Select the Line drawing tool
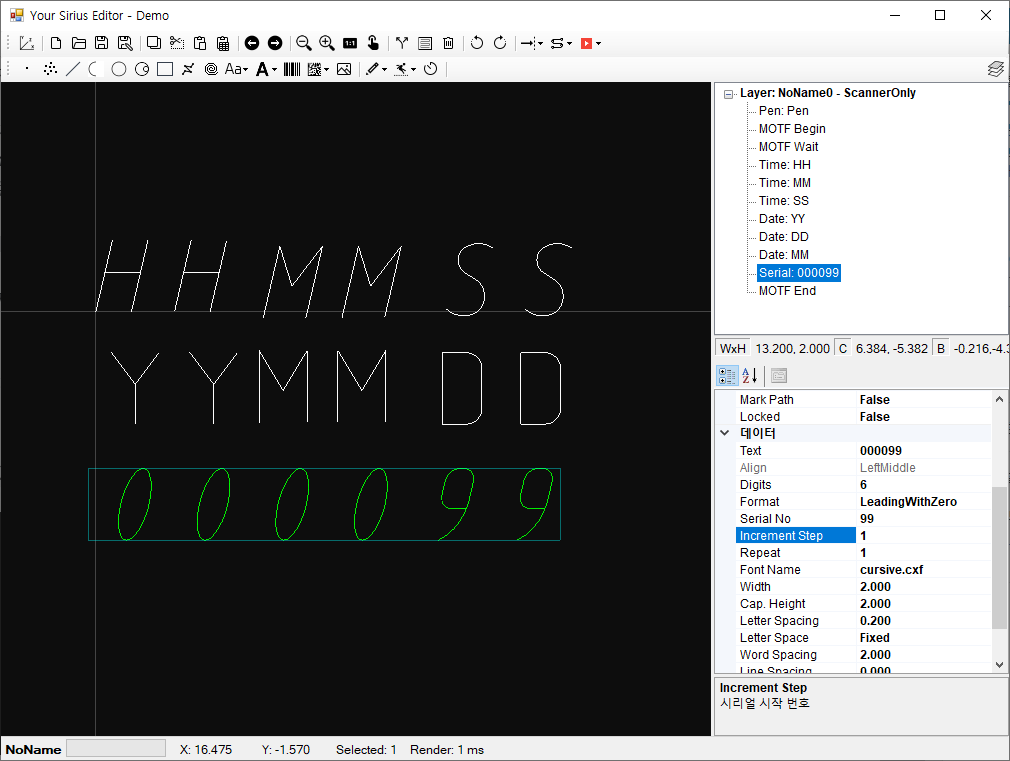This screenshot has height=761, width=1010. point(72,69)
